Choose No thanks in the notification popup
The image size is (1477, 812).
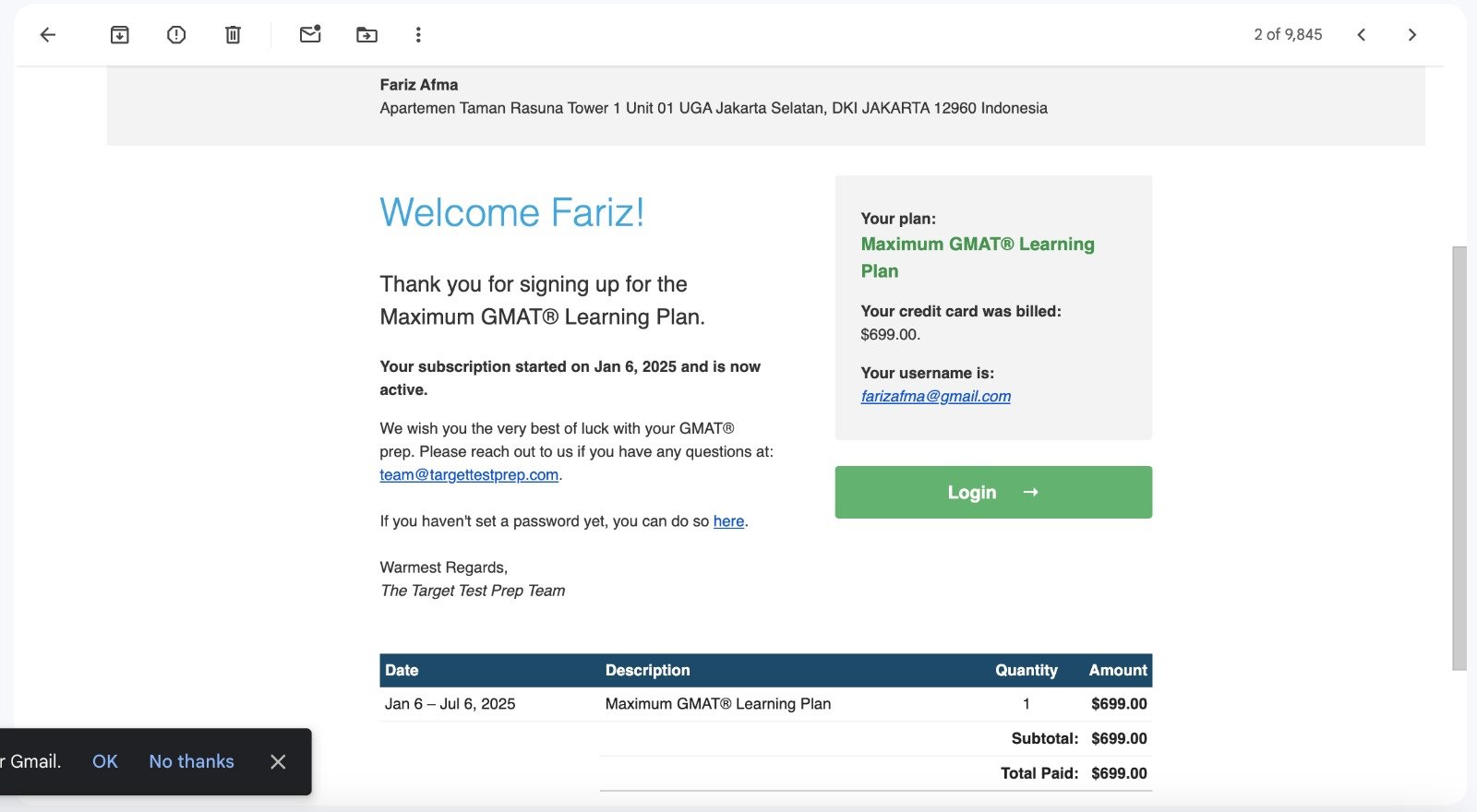(x=191, y=761)
